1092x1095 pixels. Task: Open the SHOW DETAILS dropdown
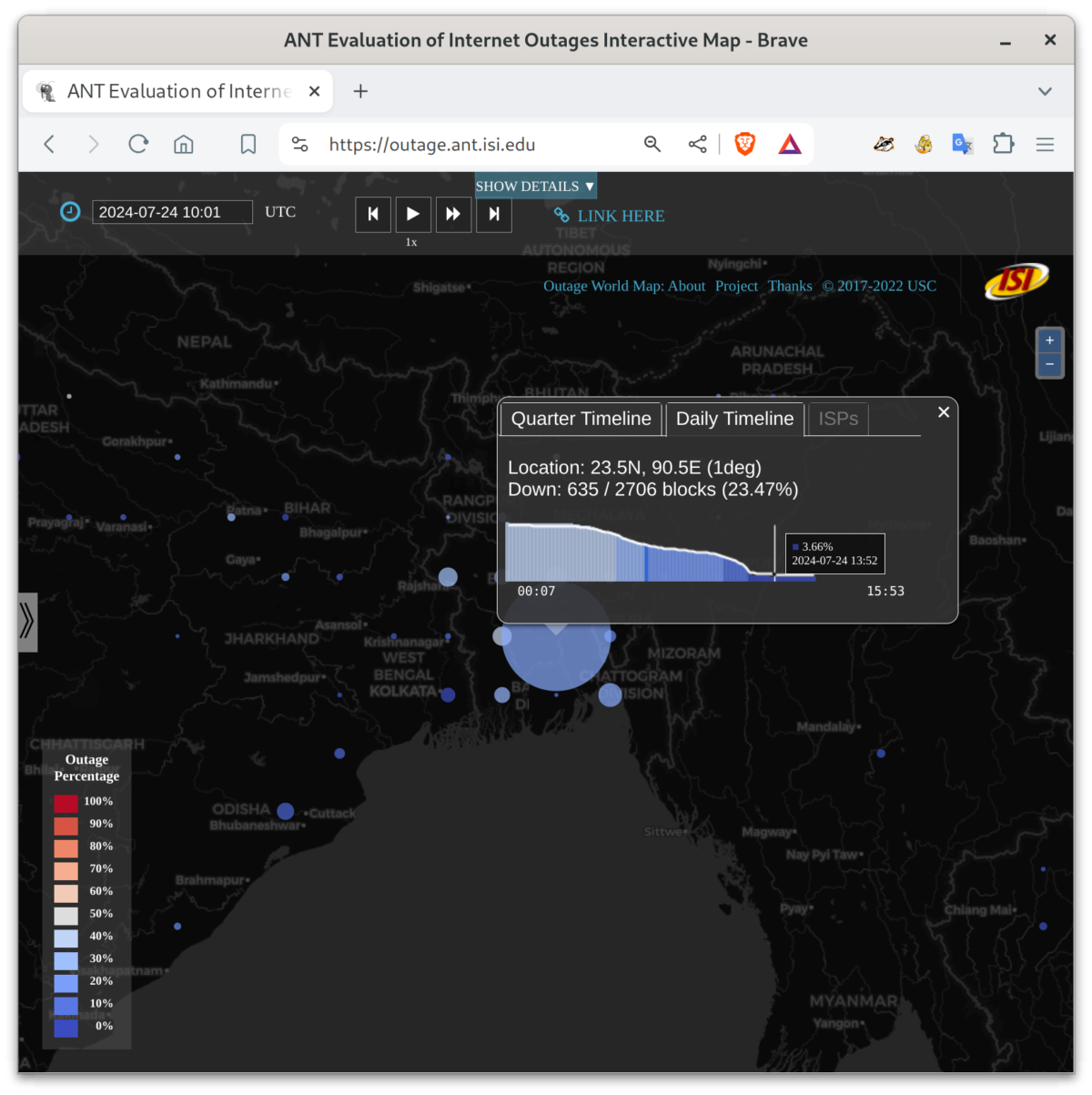pos(535,186)
